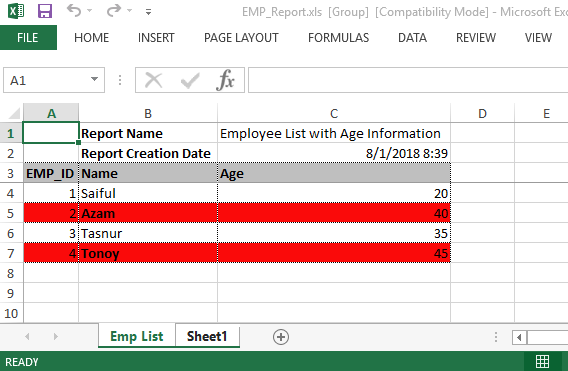
Task: Select the Emp List sheet tab
Action: 137,336
